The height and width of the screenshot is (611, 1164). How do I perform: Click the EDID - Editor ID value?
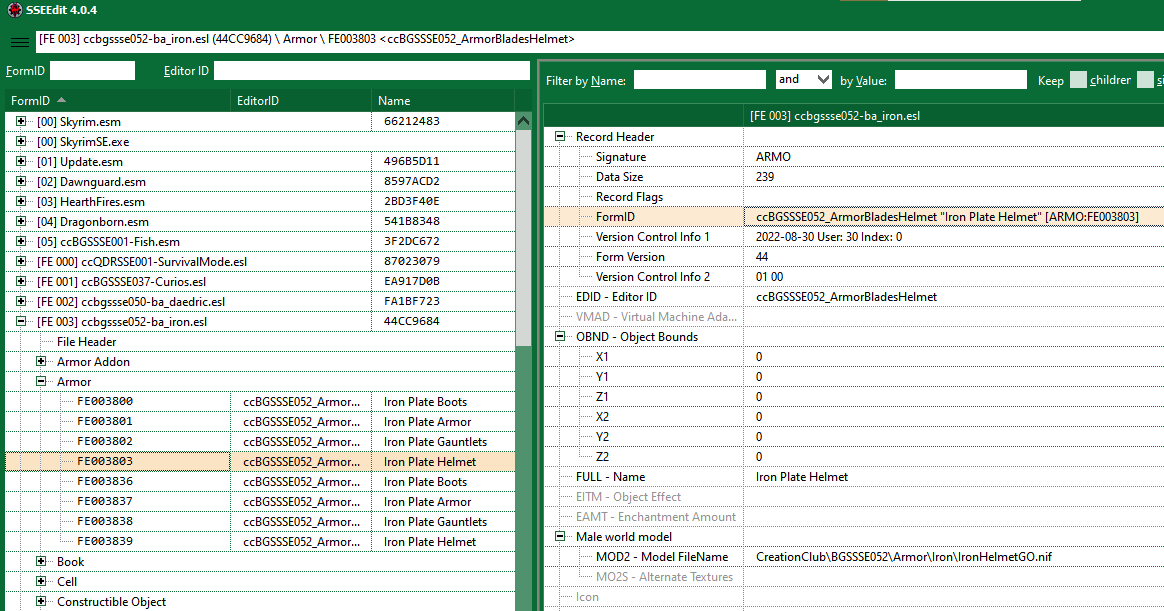(846, 297)
